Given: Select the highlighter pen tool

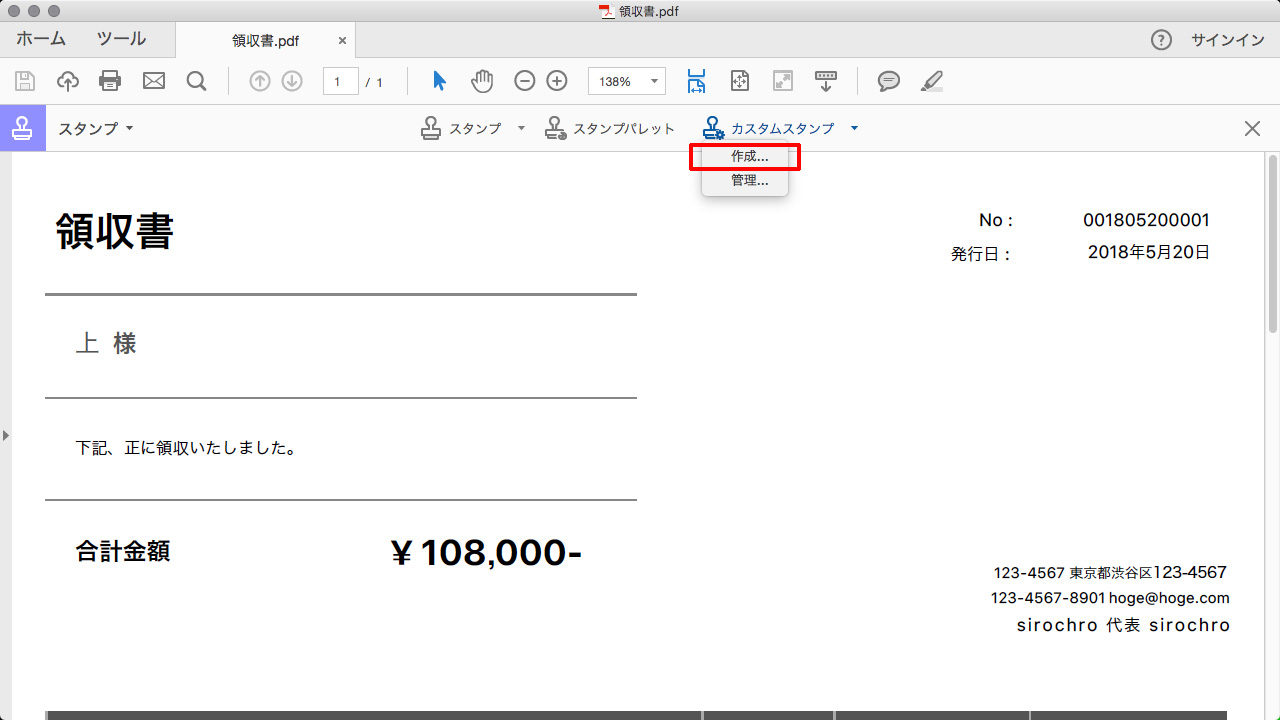Looking at the screenshot, I should coord(932,81).
